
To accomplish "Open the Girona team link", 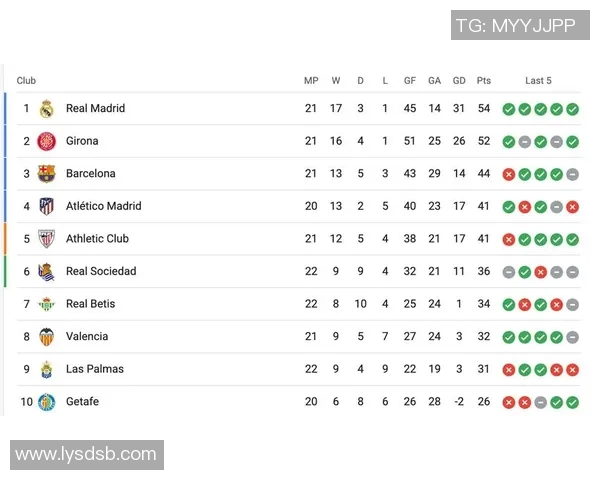I will coord(82,141).
